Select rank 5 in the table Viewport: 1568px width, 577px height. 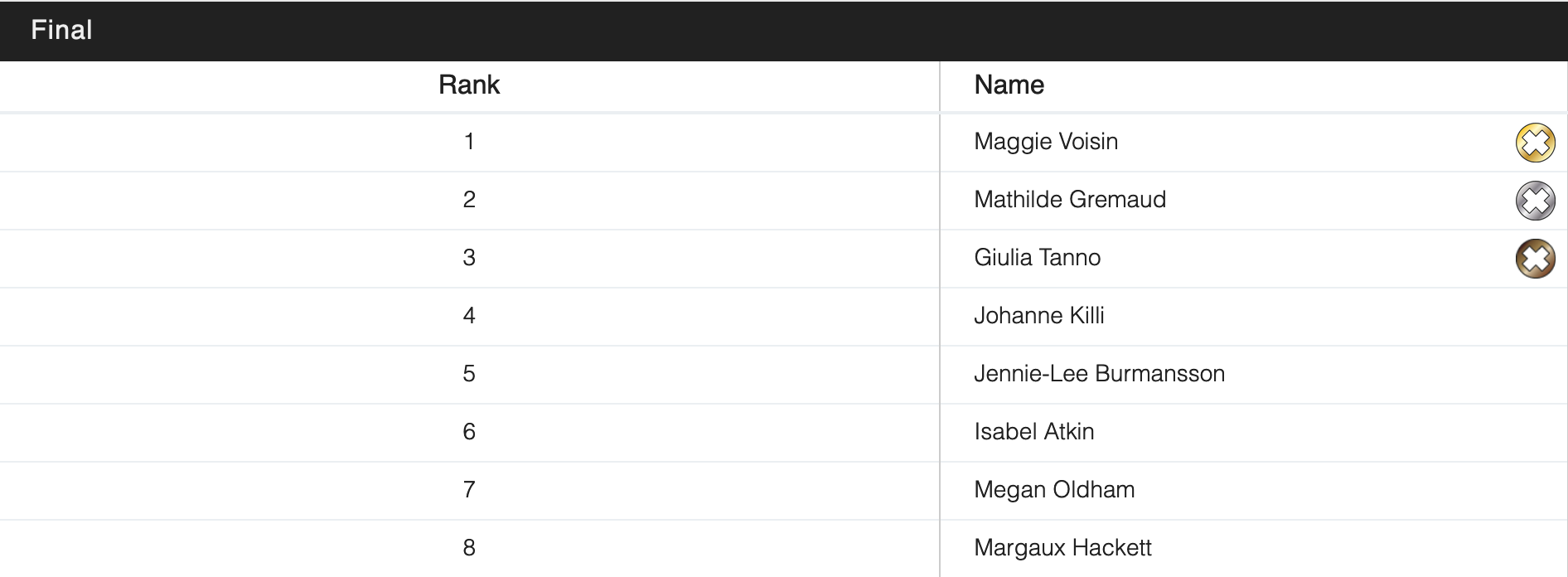(469, 374)
